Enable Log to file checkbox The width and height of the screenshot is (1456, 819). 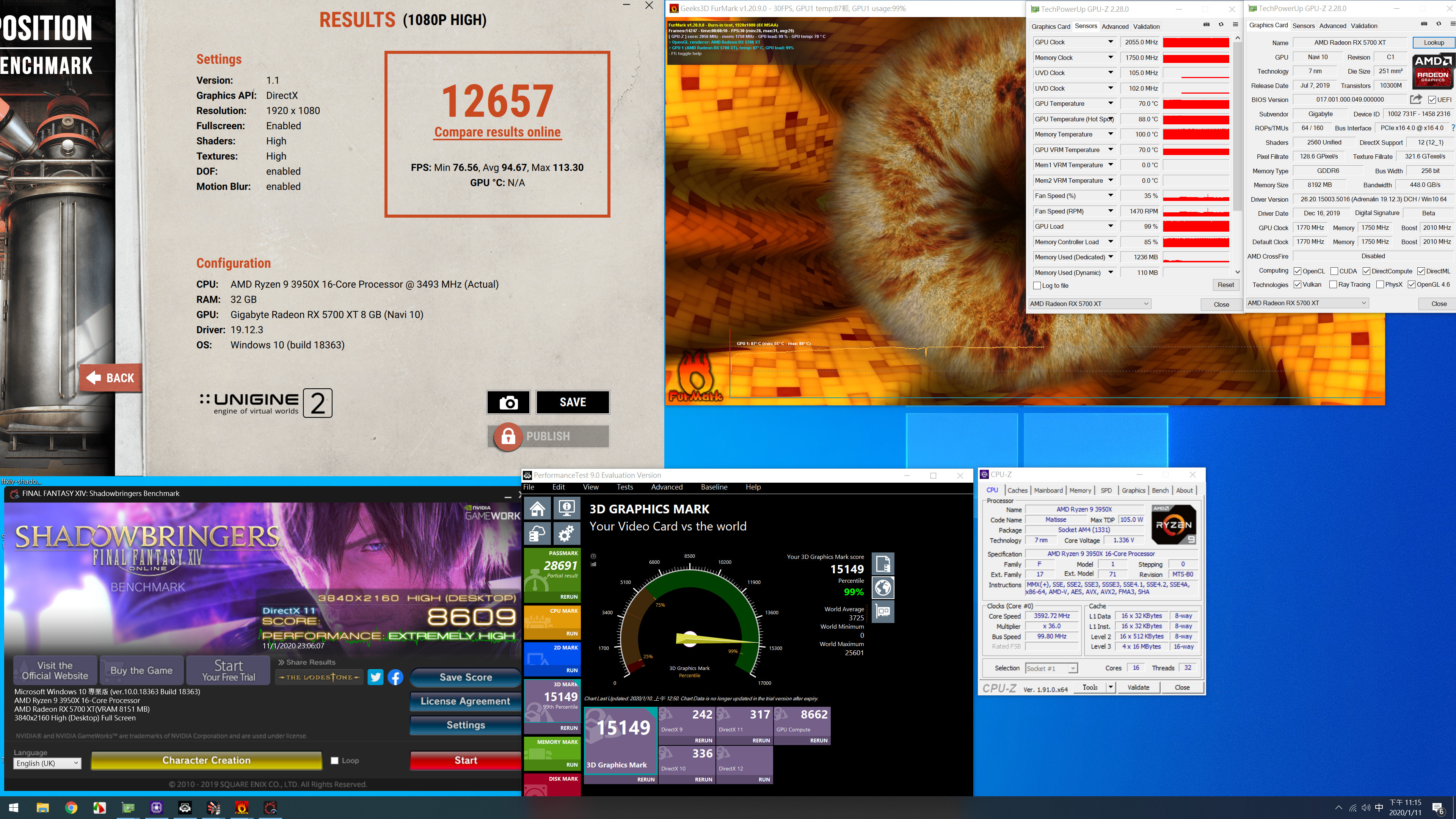(1037, 286)
